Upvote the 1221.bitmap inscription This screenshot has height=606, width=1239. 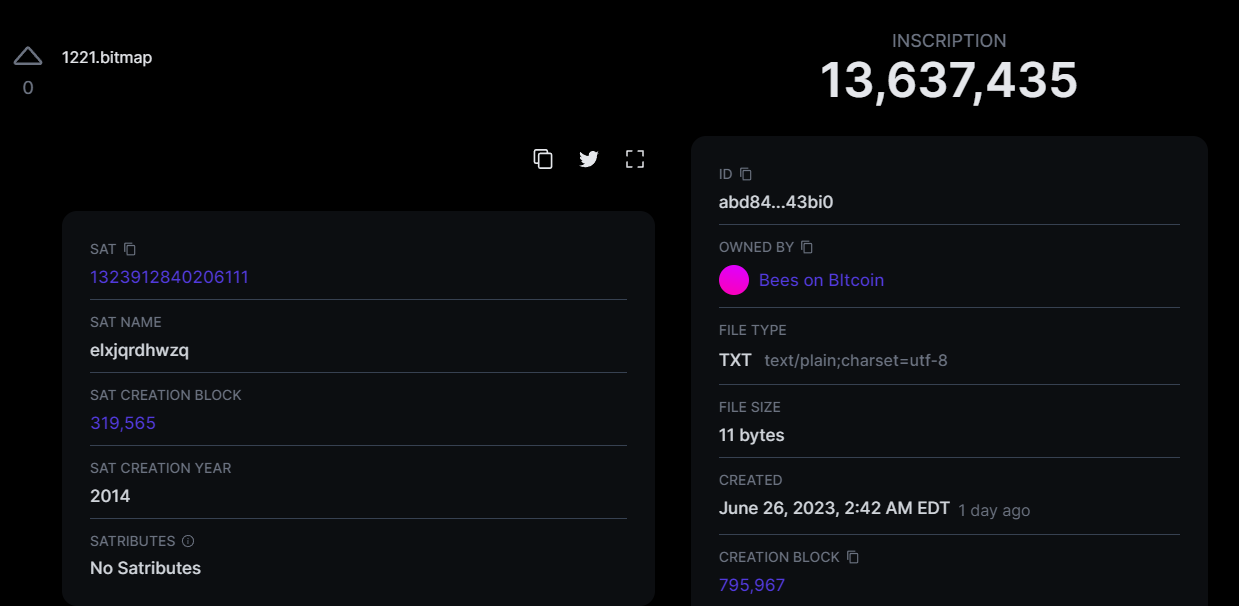[x=28, y=56]
